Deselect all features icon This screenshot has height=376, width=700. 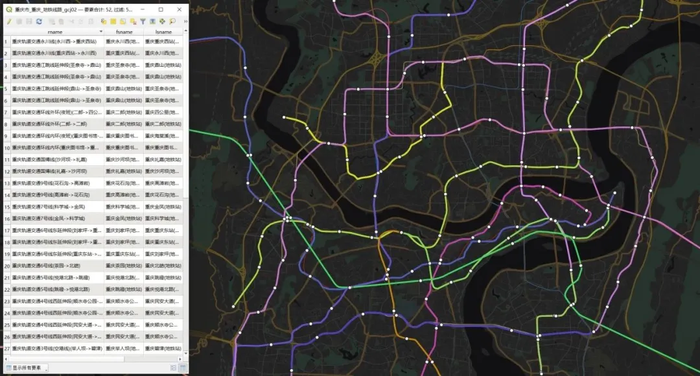point(133,21)
